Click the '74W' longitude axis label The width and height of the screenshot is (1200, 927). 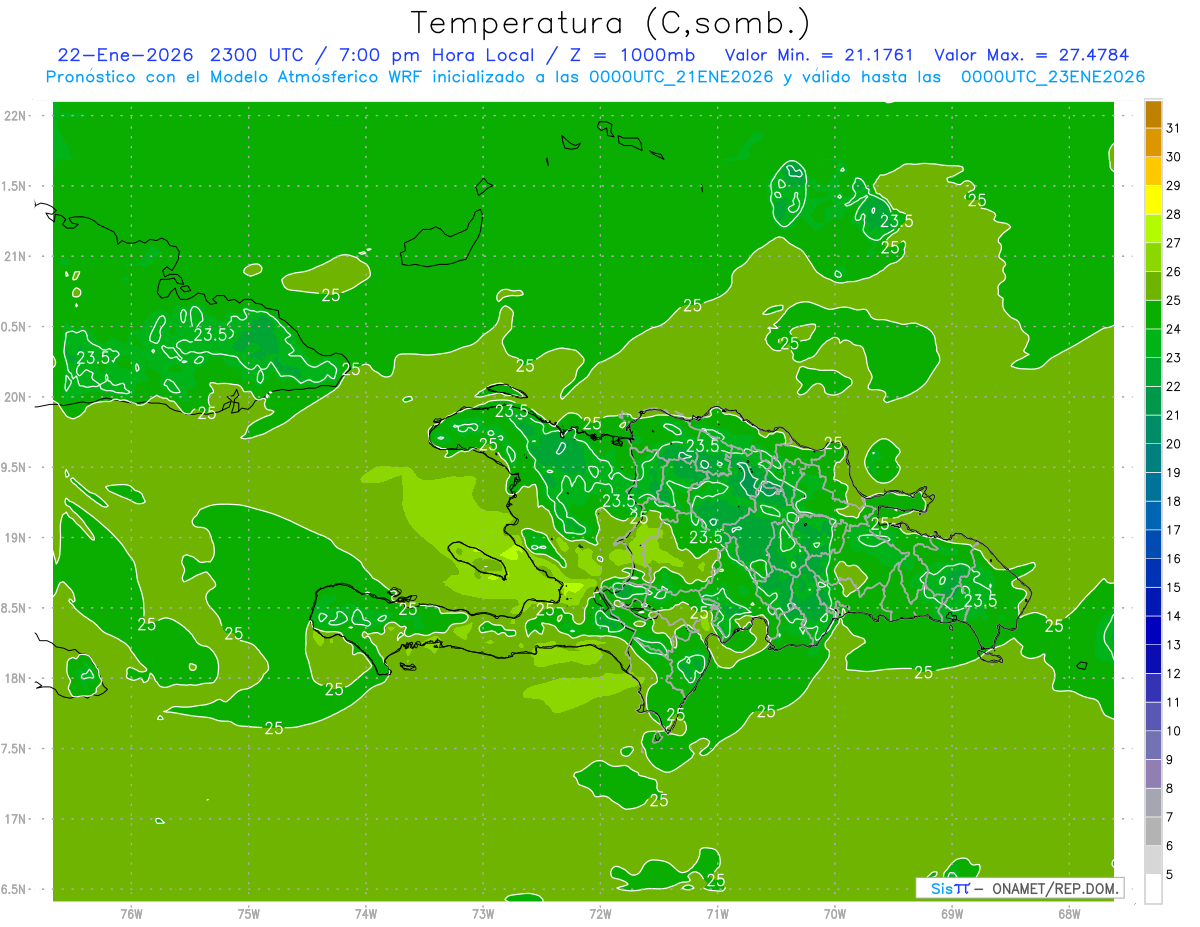pos(366,914)
